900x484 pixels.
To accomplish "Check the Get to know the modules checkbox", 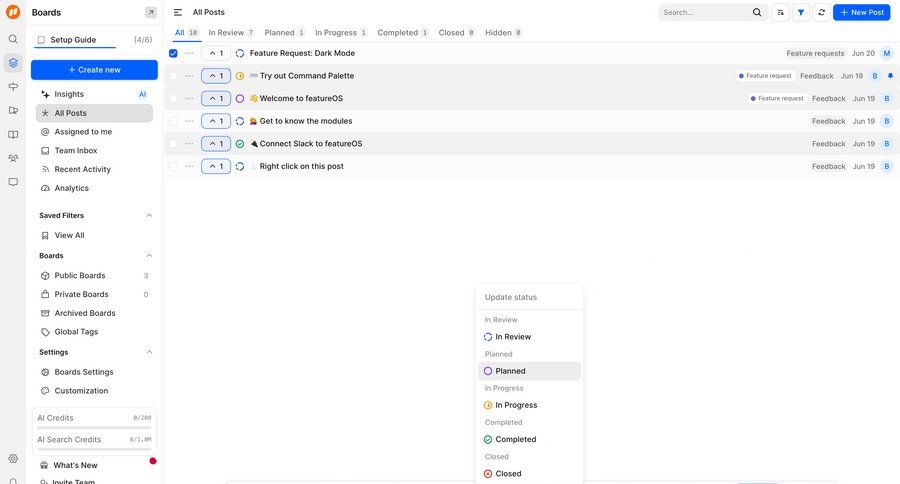I will (x=173, y=121).
